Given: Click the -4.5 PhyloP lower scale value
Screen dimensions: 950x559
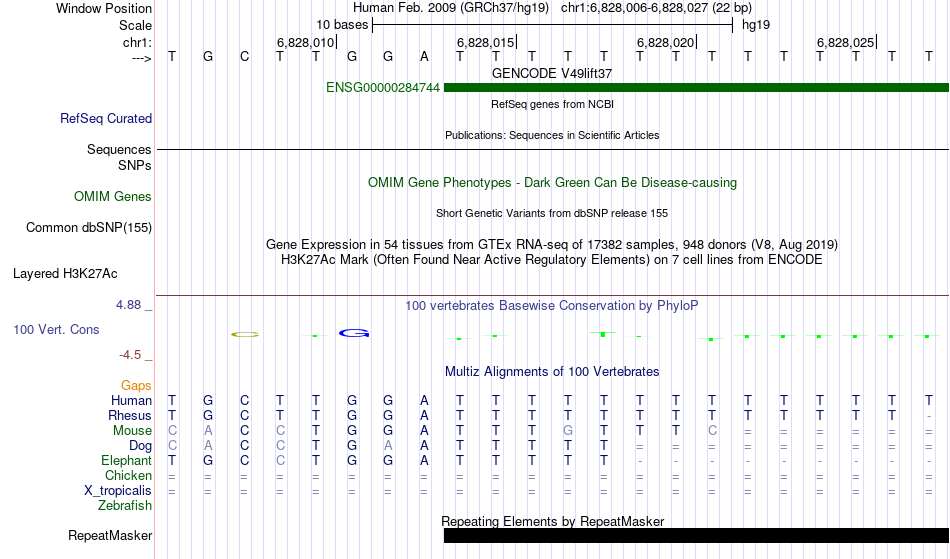Looking at the screenshot, I should (130, 355).
